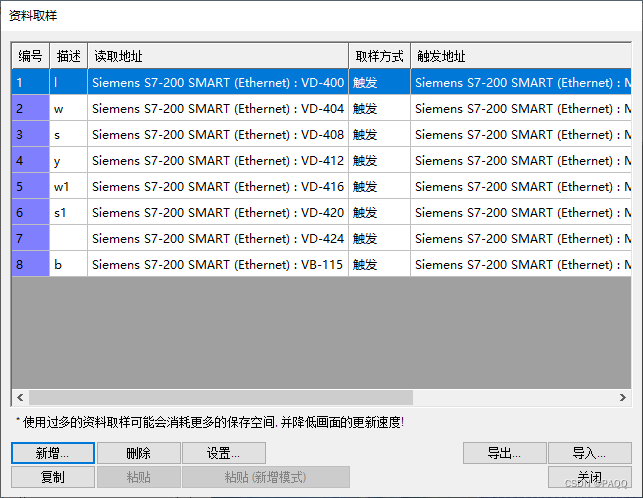
Task: Click the 导入... button
Action: coord(590,453)
